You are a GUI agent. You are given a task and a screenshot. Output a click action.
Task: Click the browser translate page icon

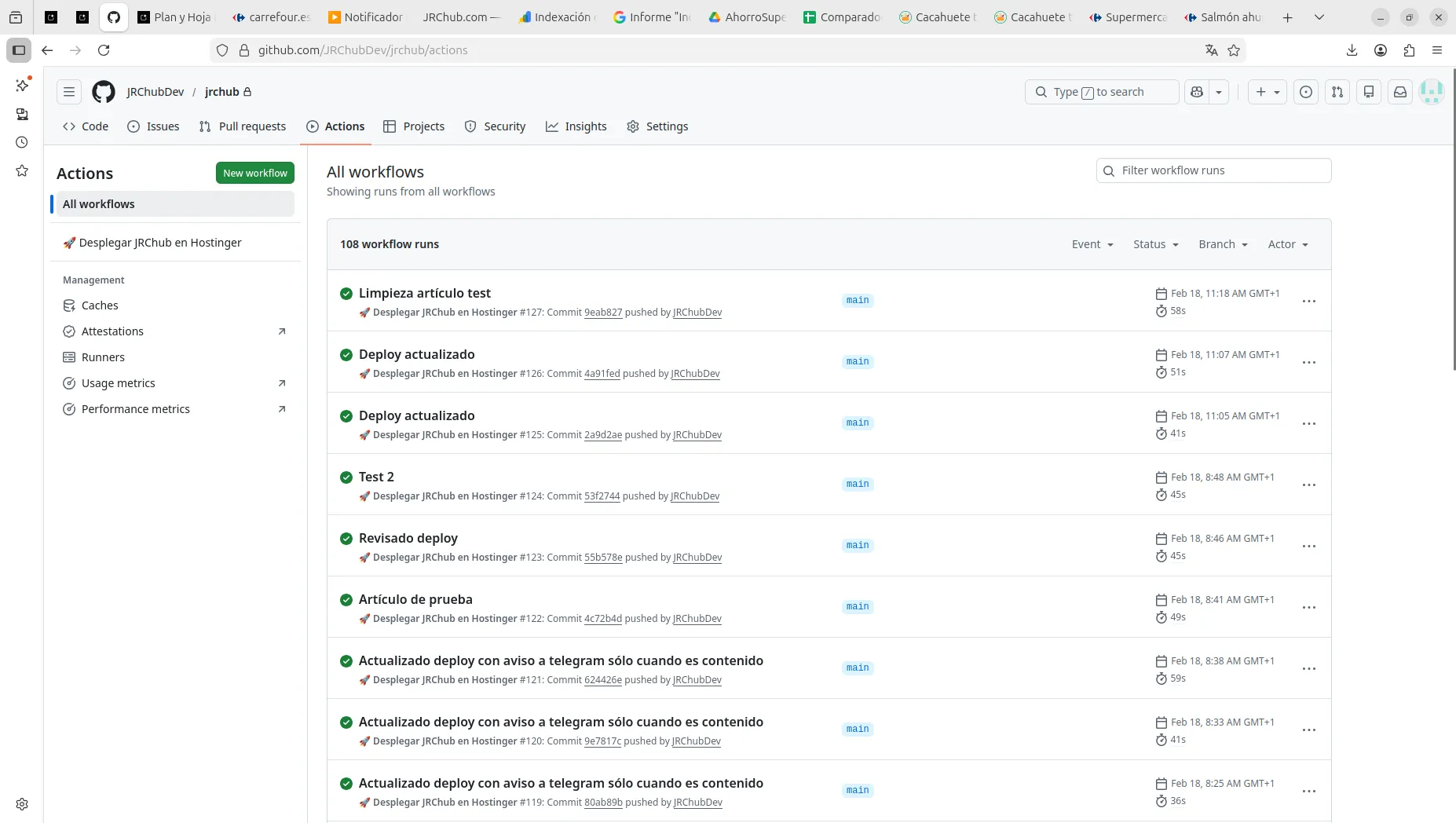(1212, 50)
